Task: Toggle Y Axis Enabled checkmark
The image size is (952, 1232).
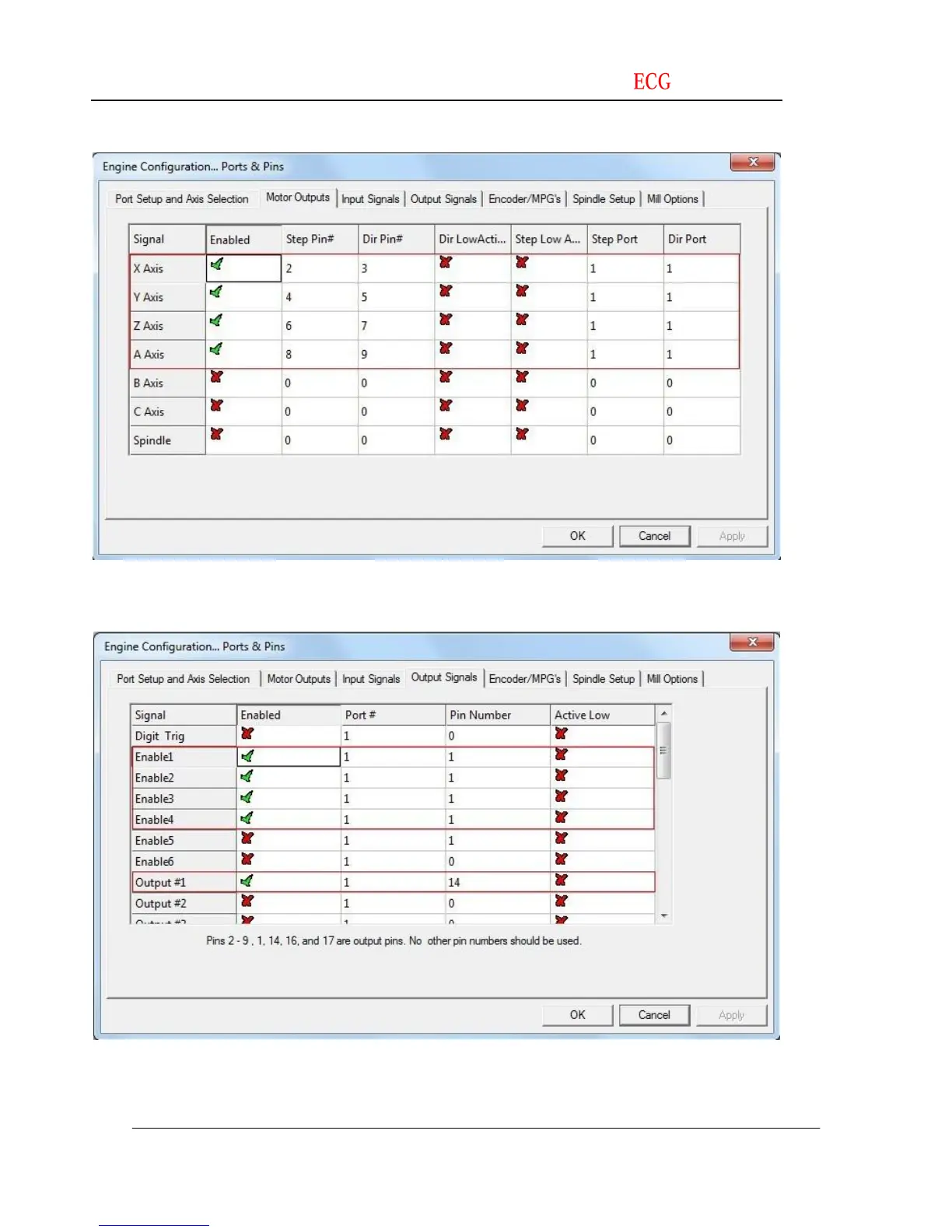Action: [x=216, y=292]
